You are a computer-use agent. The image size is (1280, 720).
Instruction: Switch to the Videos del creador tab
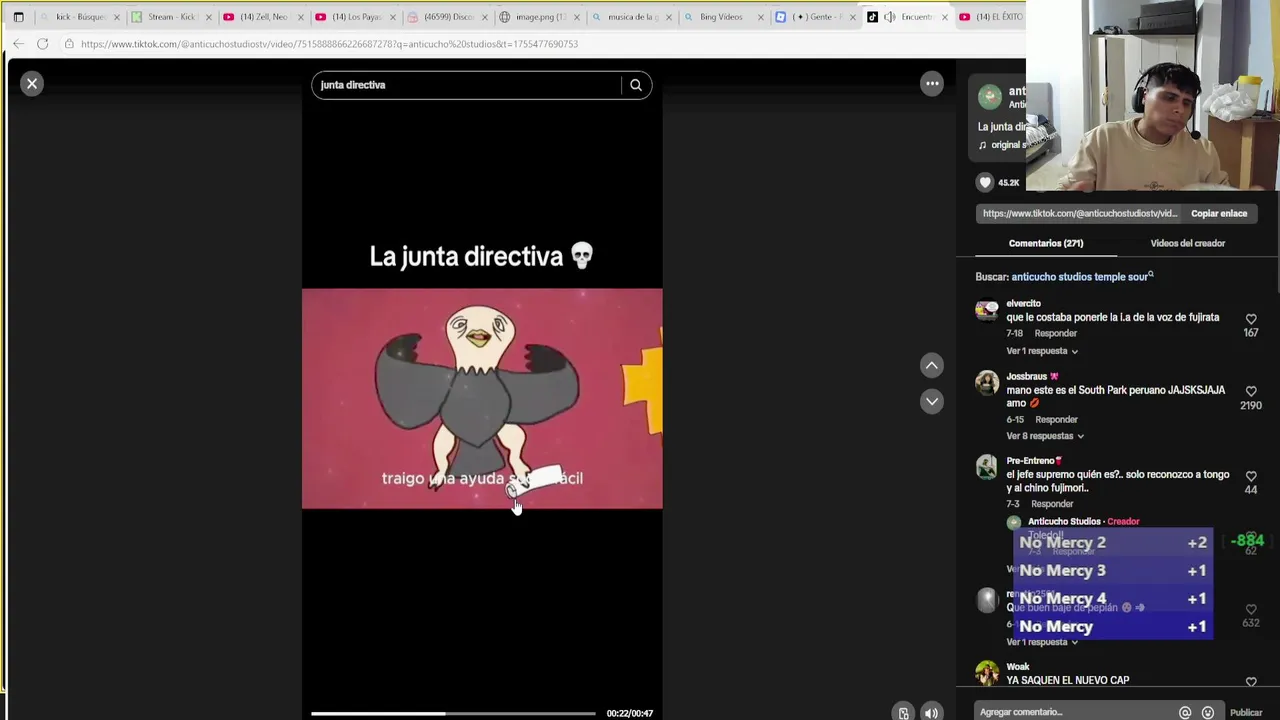pos(1187,243)
